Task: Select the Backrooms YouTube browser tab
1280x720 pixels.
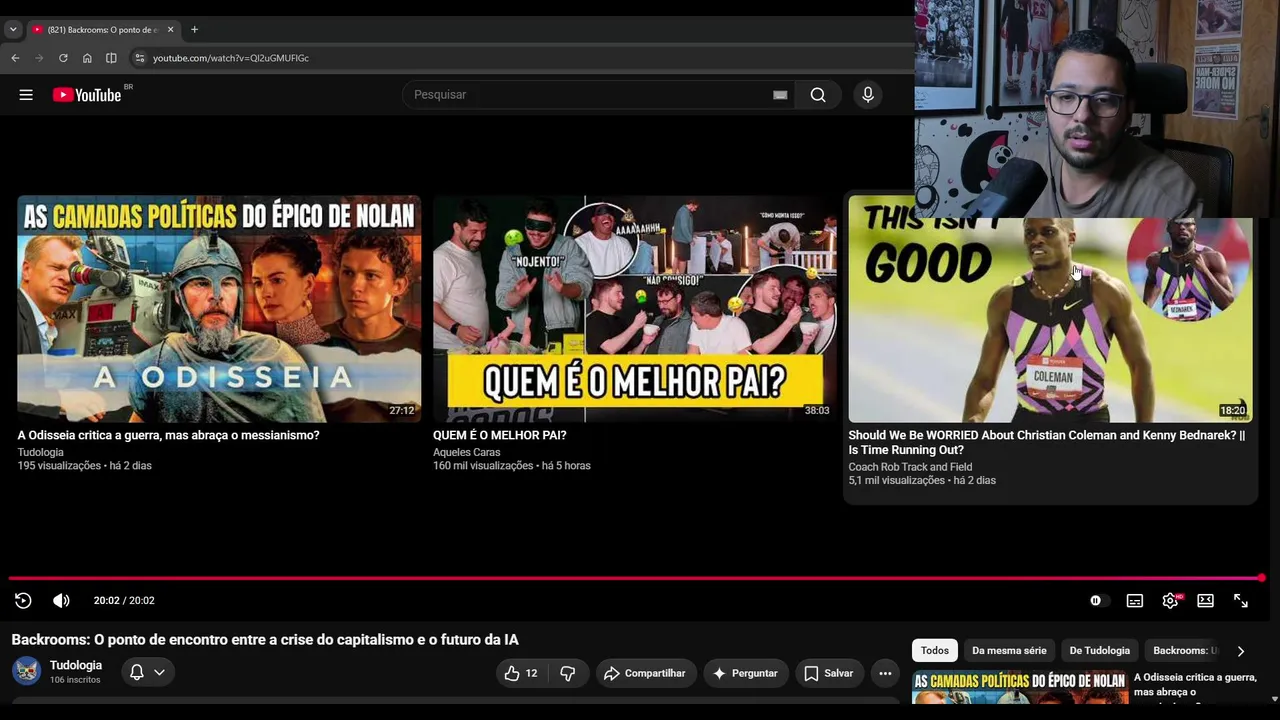Action: pos(103,30)
